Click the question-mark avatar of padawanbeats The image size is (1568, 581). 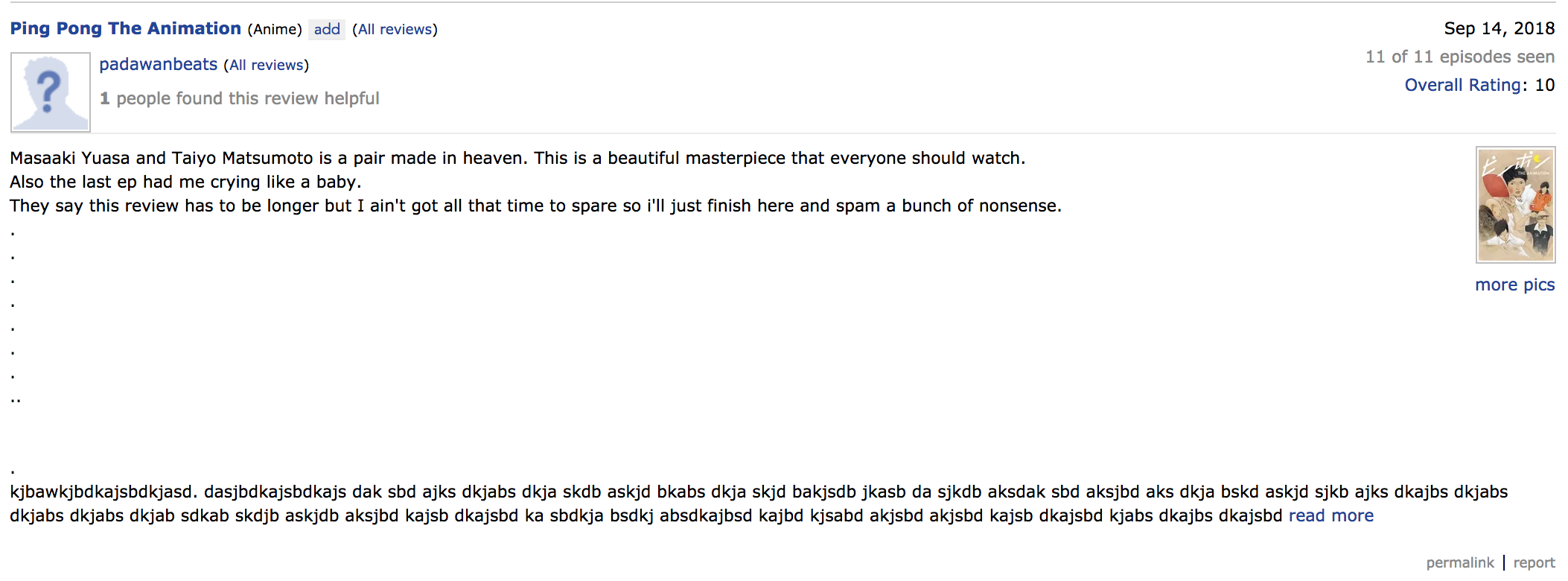click(x=51, y=92)
